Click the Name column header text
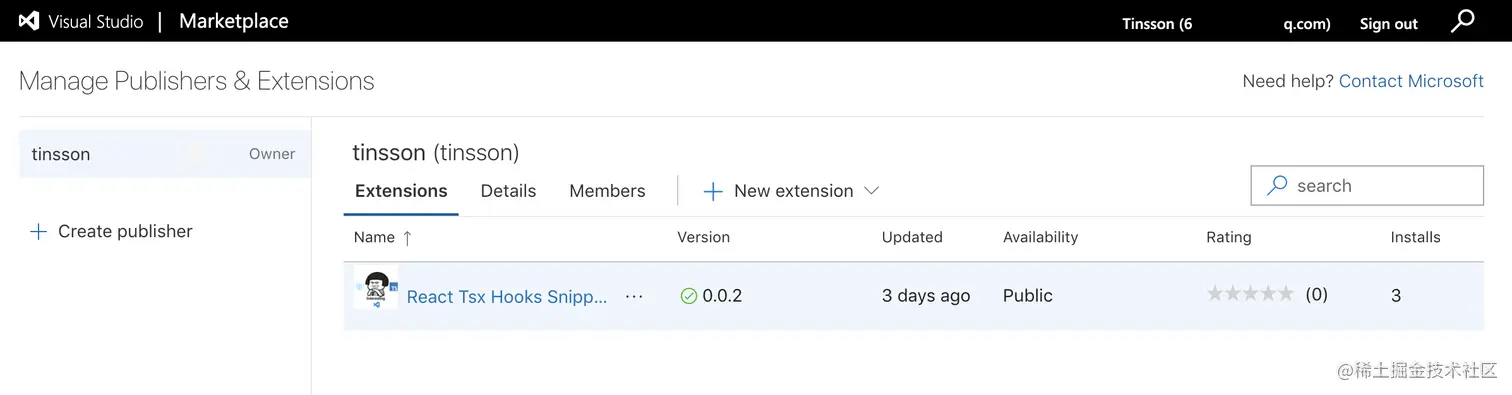The width and height of the screenshot is (1512, 395). pos(374,237)
